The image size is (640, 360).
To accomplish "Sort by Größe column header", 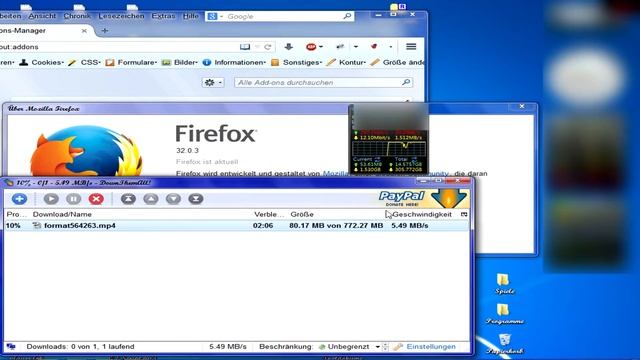I will [302, 214].
